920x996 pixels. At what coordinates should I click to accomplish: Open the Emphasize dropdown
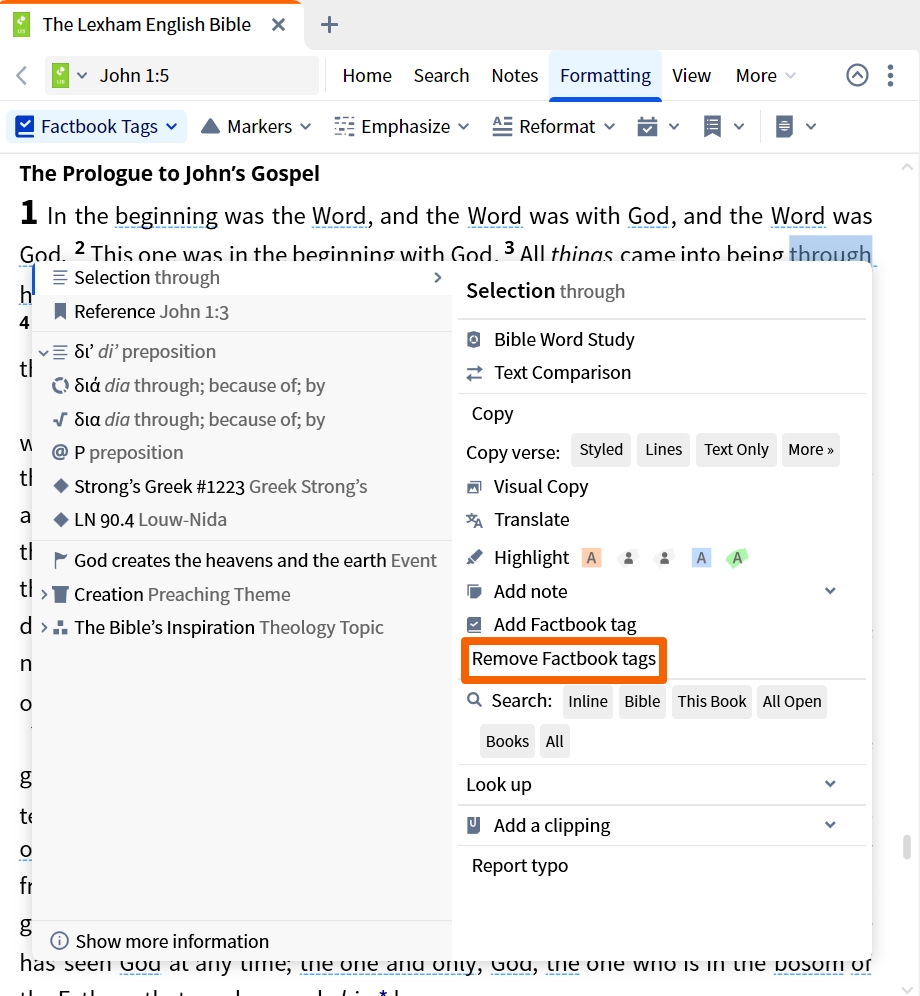click(402, 126)
